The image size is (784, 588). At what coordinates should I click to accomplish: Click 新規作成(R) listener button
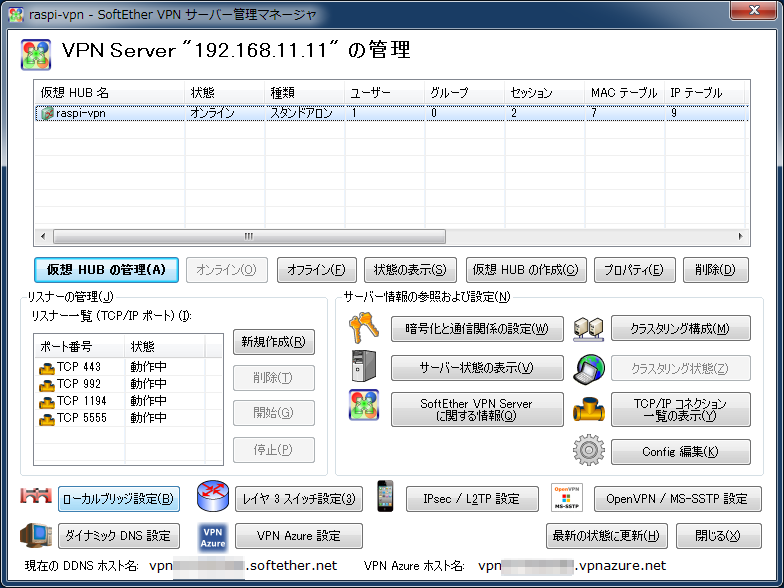(274, 342)
